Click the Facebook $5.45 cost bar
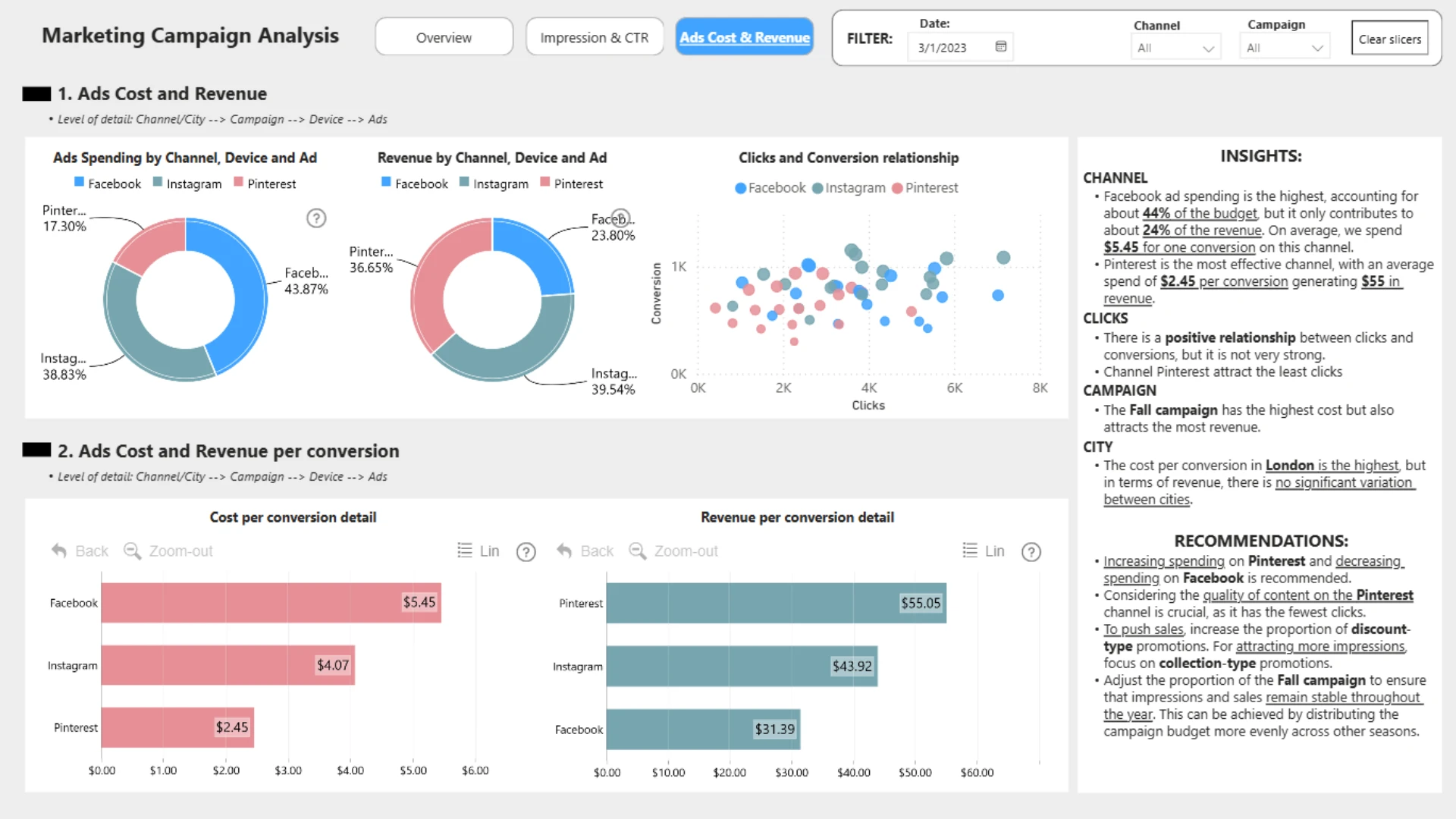1456x819 pixels. [271, 603]
